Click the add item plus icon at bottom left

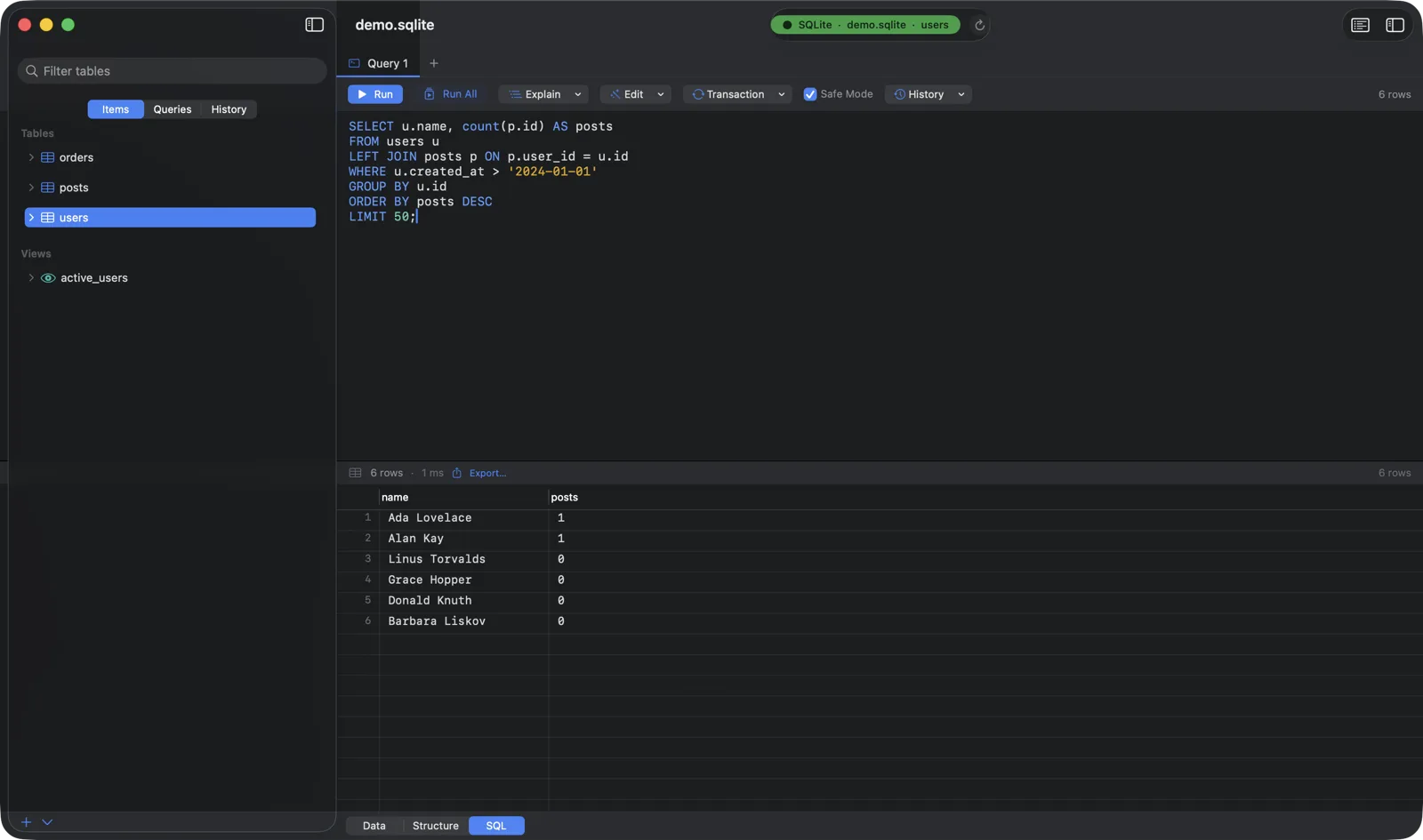(26, 822)
